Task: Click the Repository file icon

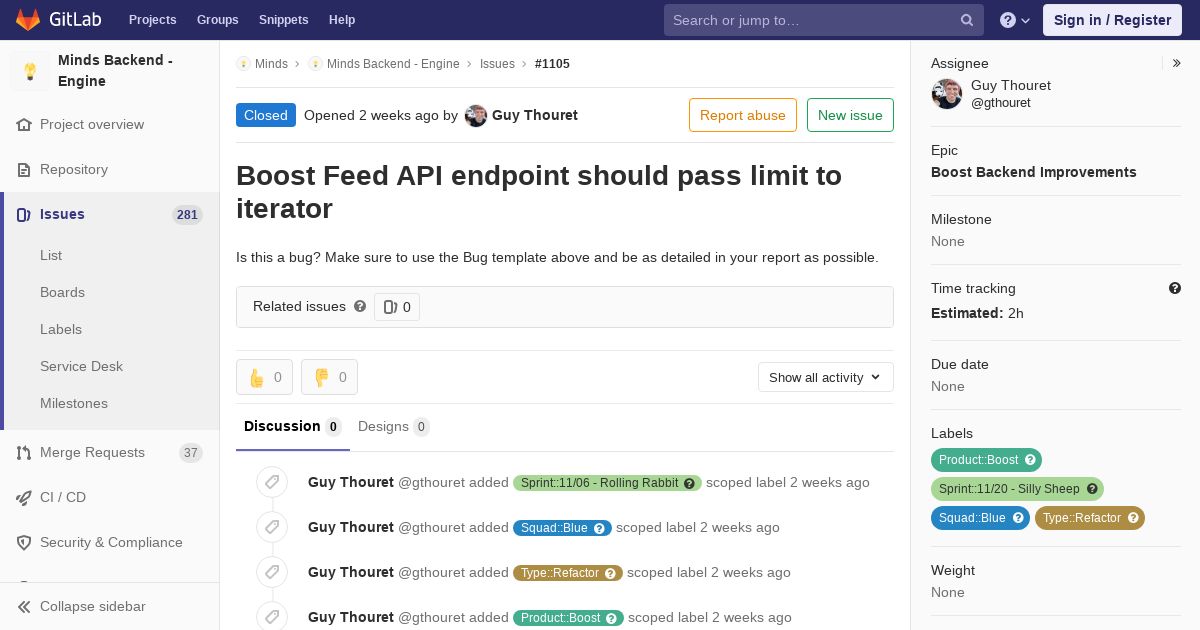Action: pos(24,170)
